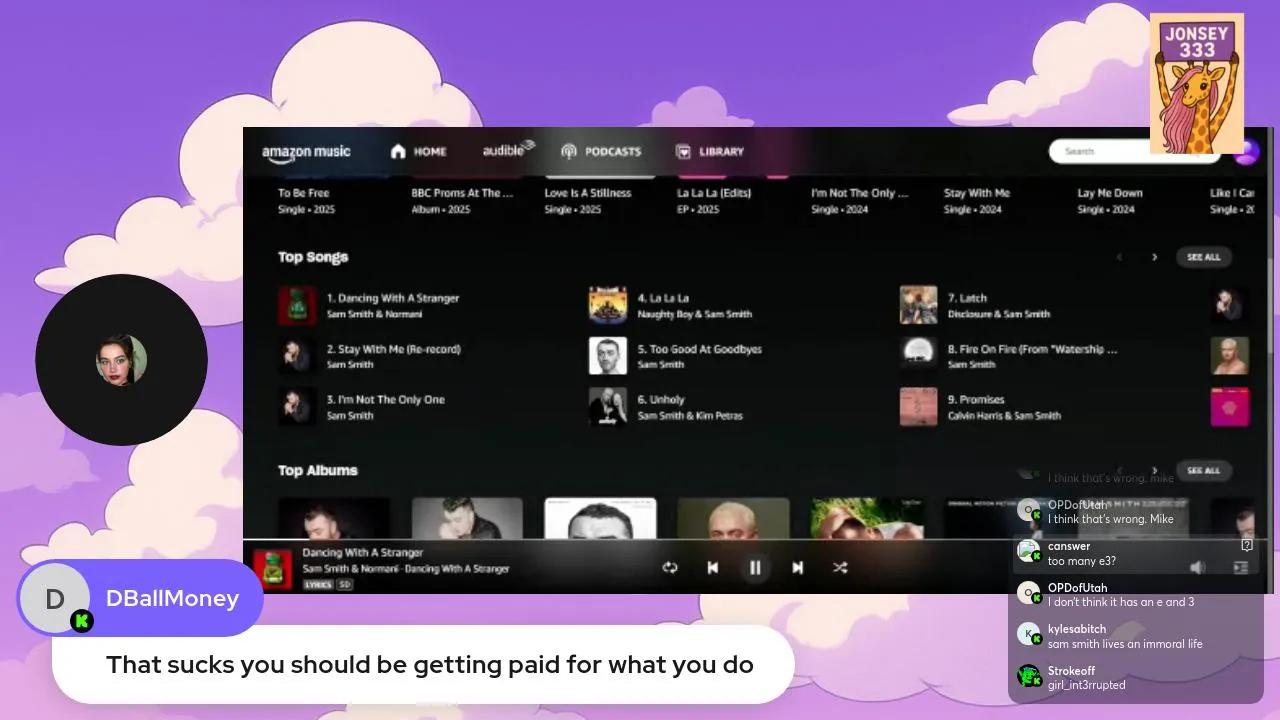This screenshot has width=1280, height=720.
Task: Click the chat message "too many e3?"
Action: click(1082, 561)
